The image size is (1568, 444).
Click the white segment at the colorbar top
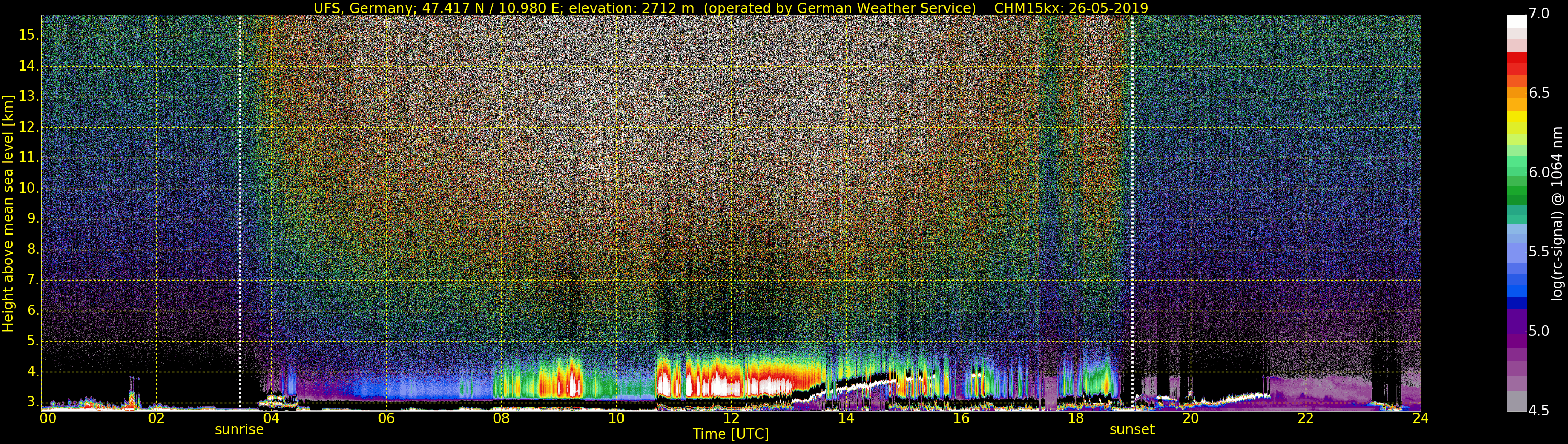tap(1516, 21)
